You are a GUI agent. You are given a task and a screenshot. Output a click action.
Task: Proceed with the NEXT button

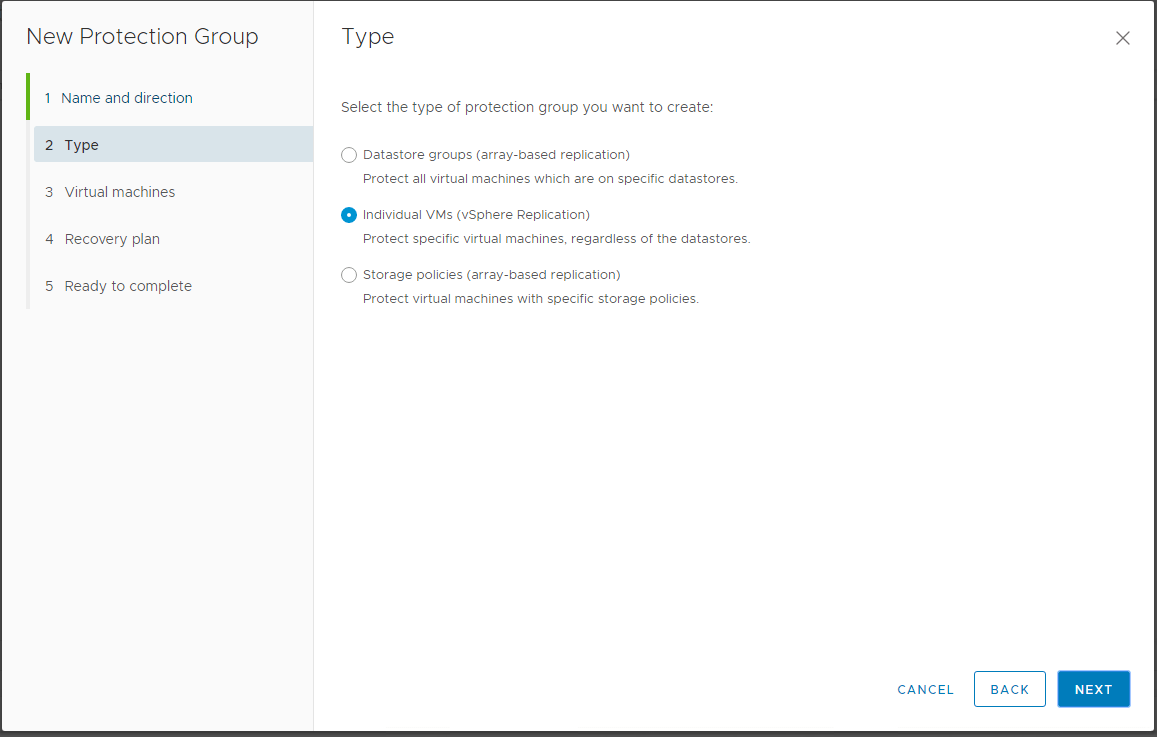coord(1093,689)
